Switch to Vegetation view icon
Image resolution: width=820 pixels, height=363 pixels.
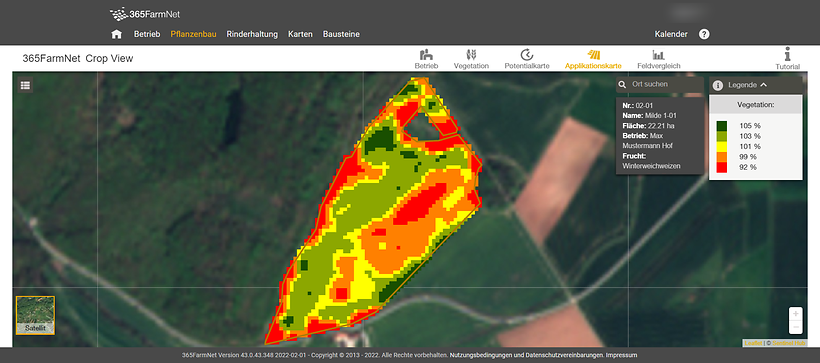[x=471, y=54]
